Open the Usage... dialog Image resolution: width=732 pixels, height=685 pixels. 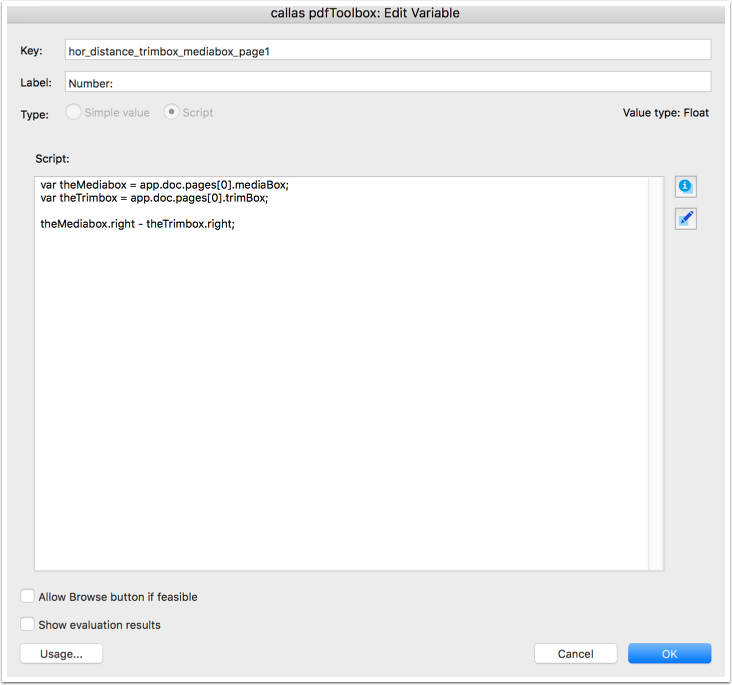[61, 654]
